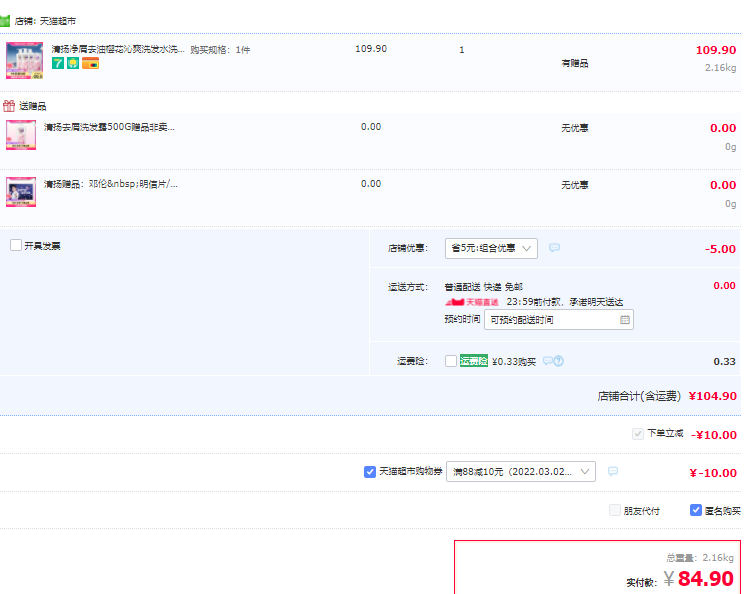Click the 送赠品 section heading
746x594 pixels.
point(32,106)
